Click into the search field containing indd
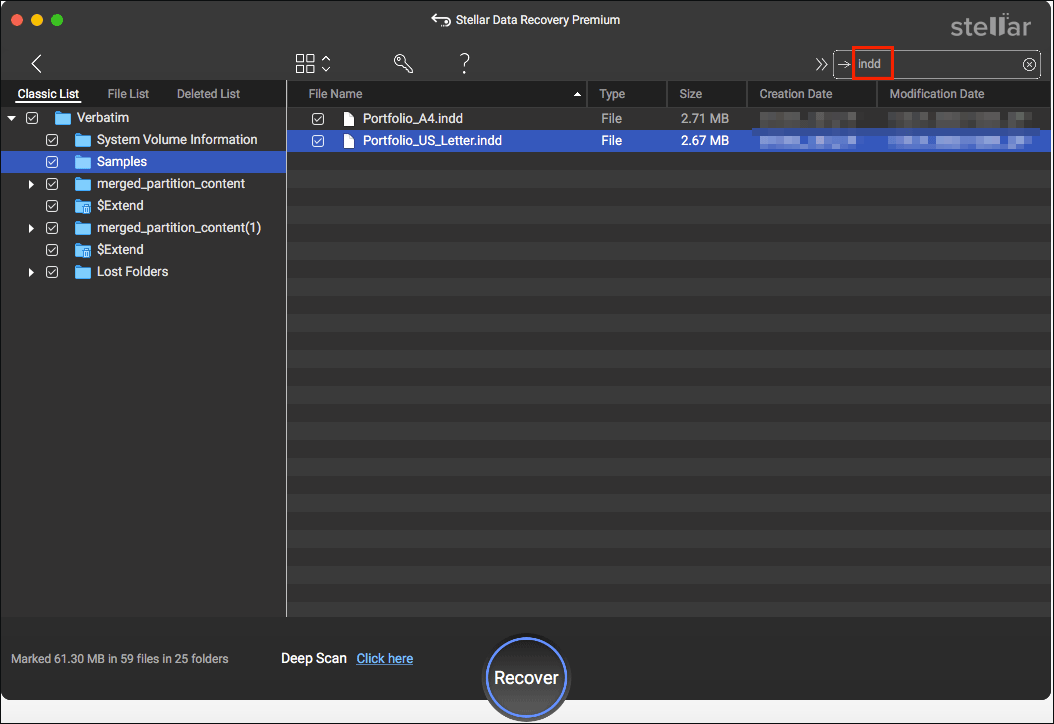Screen dimensions: 1054x724 937,65
